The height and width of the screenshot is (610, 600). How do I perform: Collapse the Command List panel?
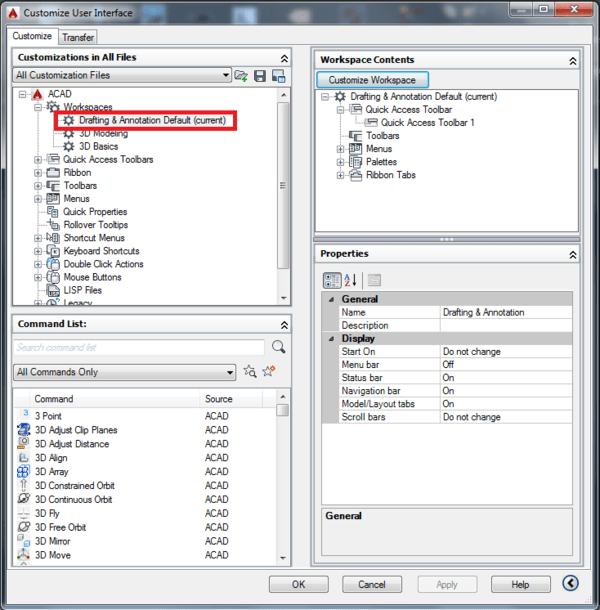[284, 325]
